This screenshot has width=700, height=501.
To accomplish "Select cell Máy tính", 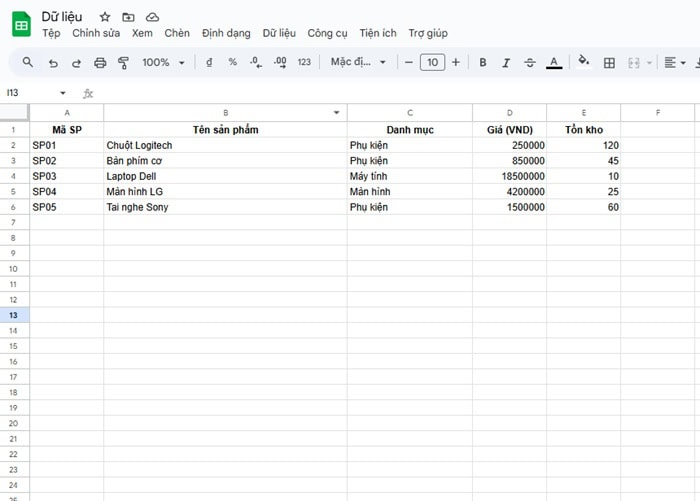I will [x=410, y=176].
